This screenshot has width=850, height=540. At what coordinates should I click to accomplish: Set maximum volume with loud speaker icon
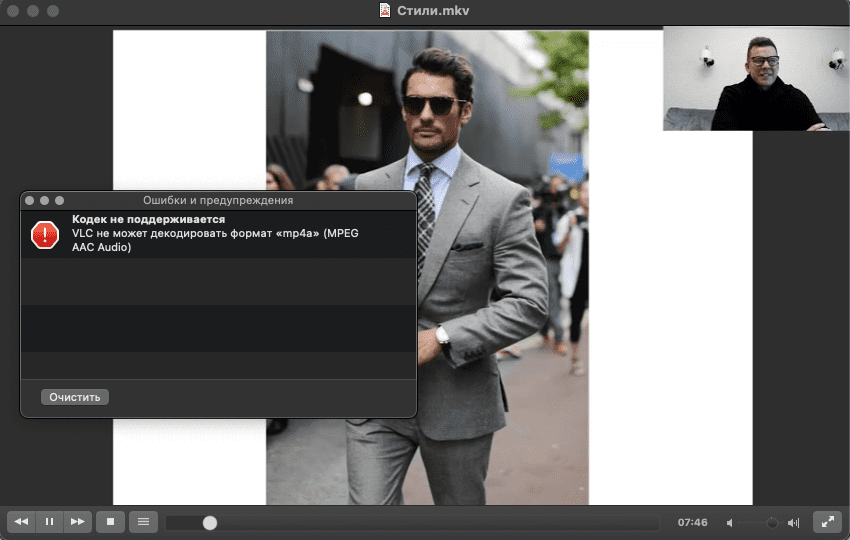click(794, 522)
